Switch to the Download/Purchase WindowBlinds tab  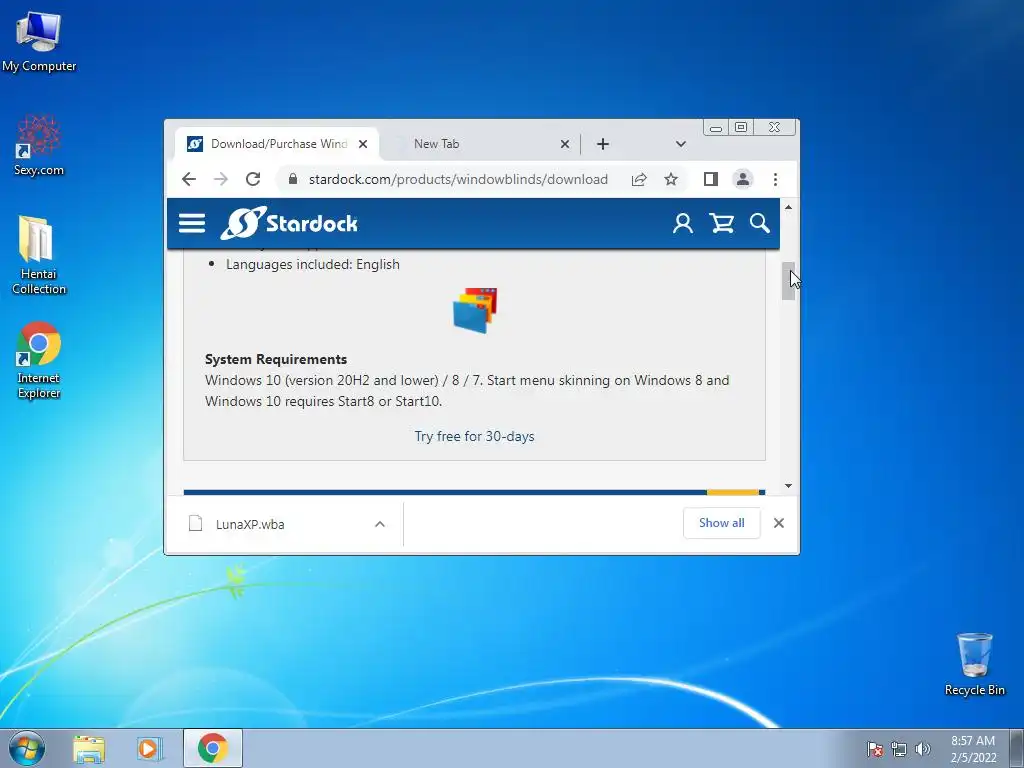[278, 144]
